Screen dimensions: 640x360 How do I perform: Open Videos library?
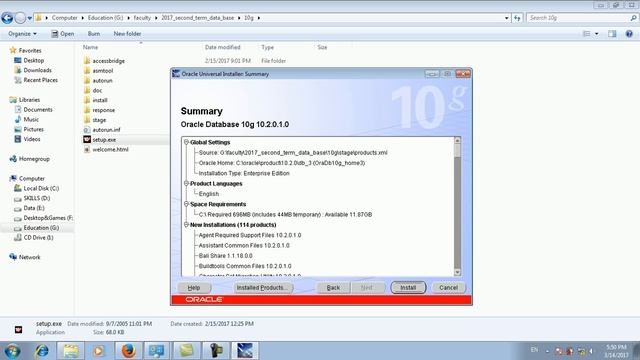[27, 139]
